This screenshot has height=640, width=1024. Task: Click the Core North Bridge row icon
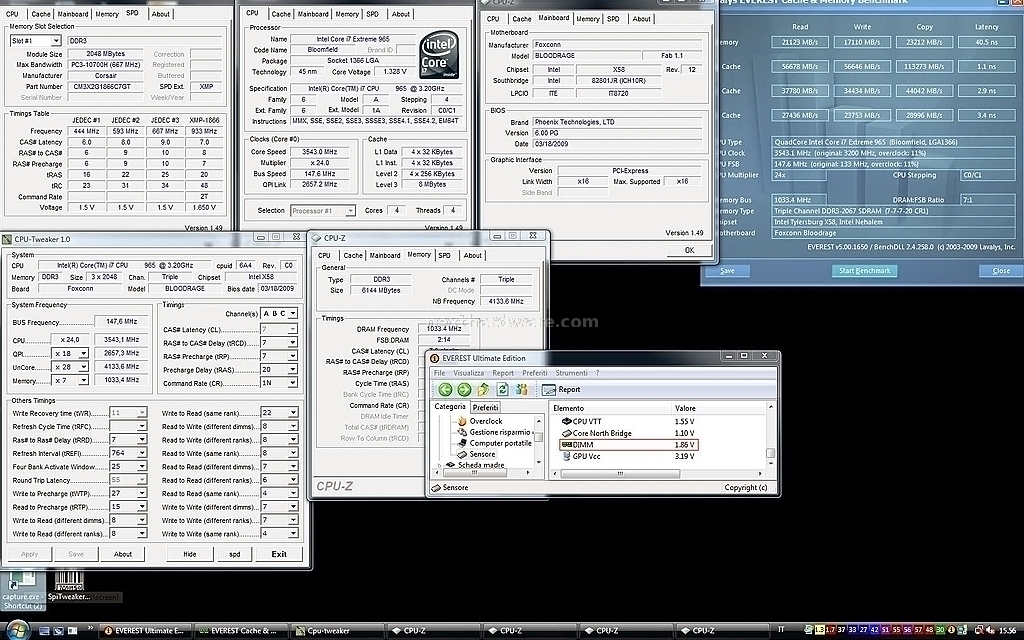[566, 433]
